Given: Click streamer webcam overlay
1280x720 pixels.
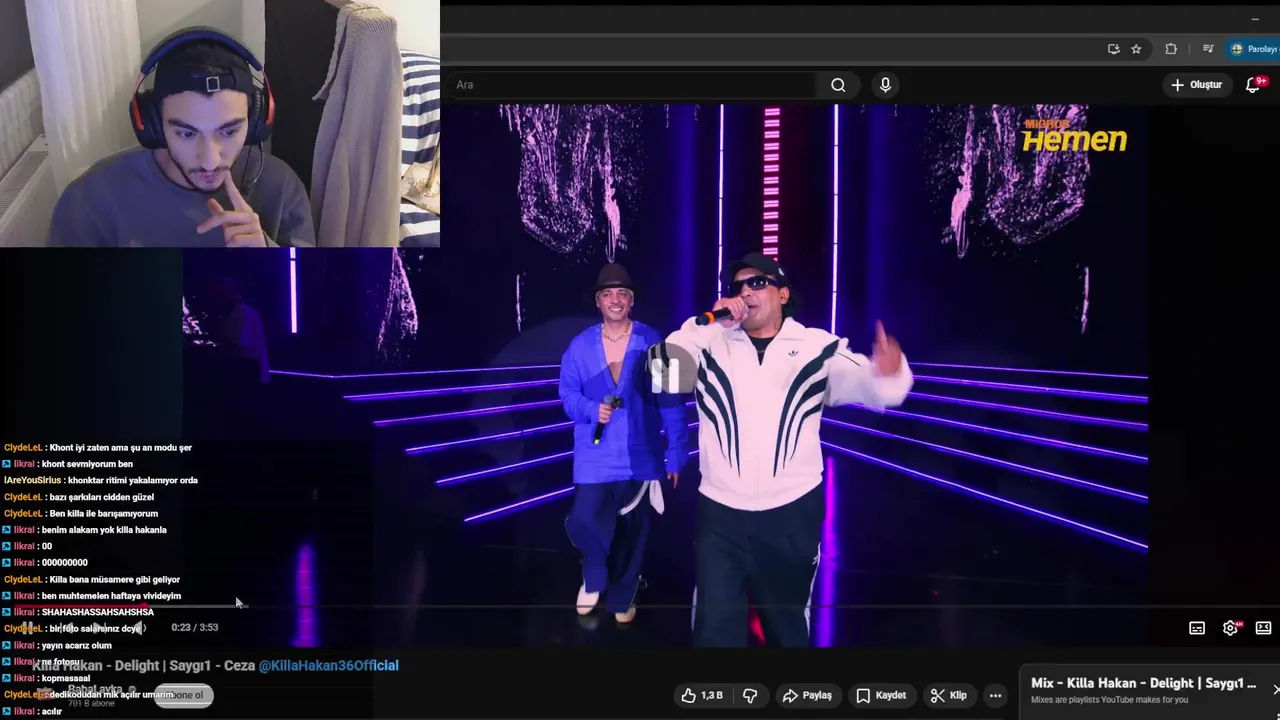Looking at the screenshot, I should coord(220,123).
